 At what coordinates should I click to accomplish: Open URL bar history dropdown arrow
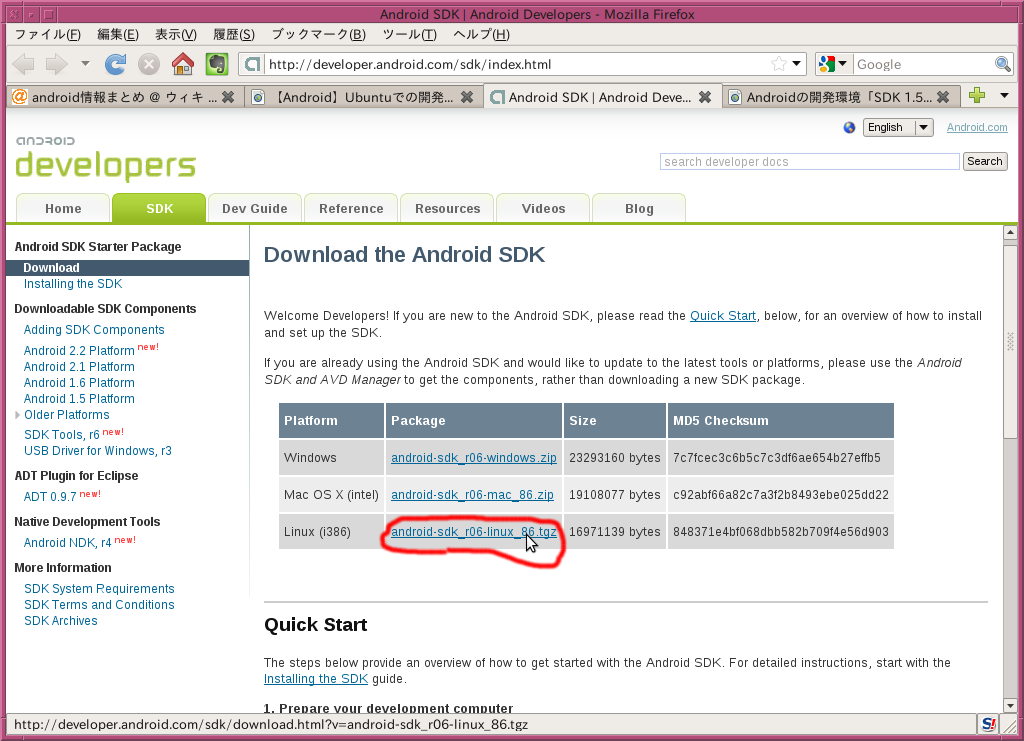(x=796, y=64)
